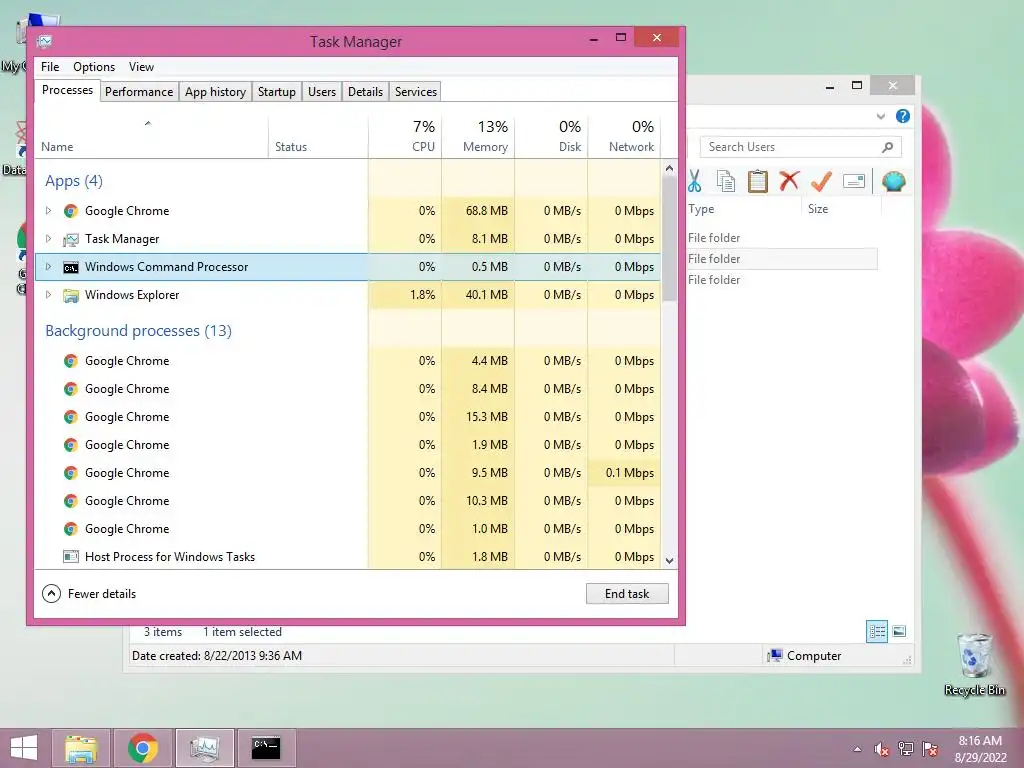Open Explorer help question mark icon
Viewport: 1024px width, 768px height.
click(903, 116)
